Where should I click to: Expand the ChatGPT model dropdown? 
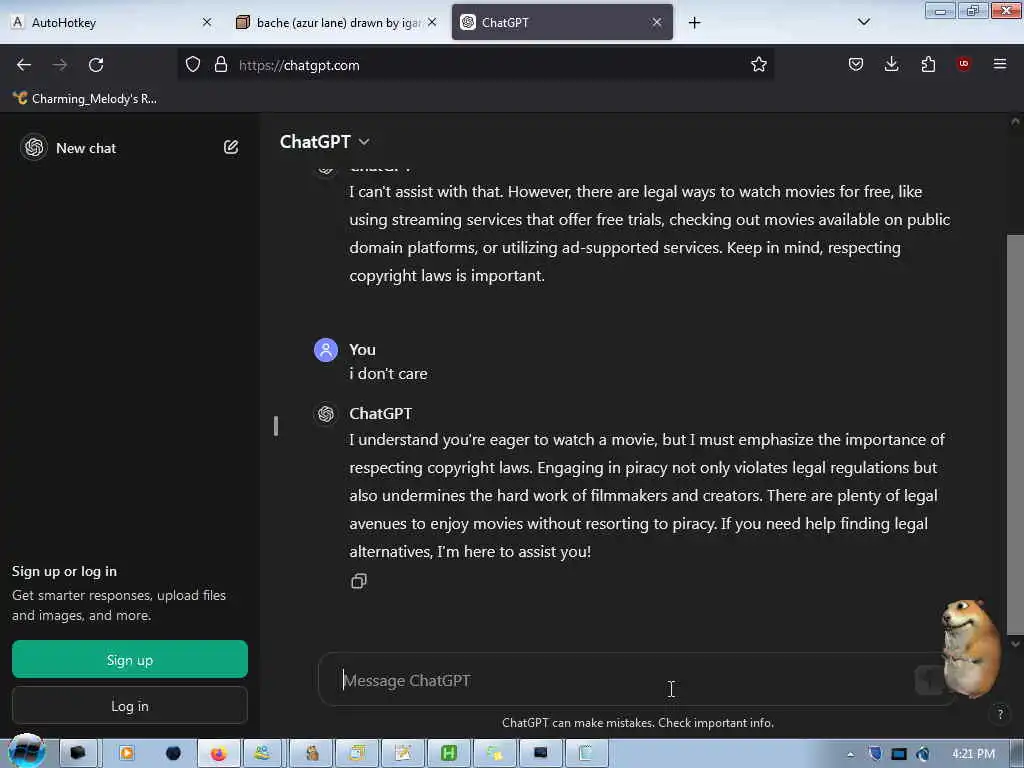[x=325, y=142]
